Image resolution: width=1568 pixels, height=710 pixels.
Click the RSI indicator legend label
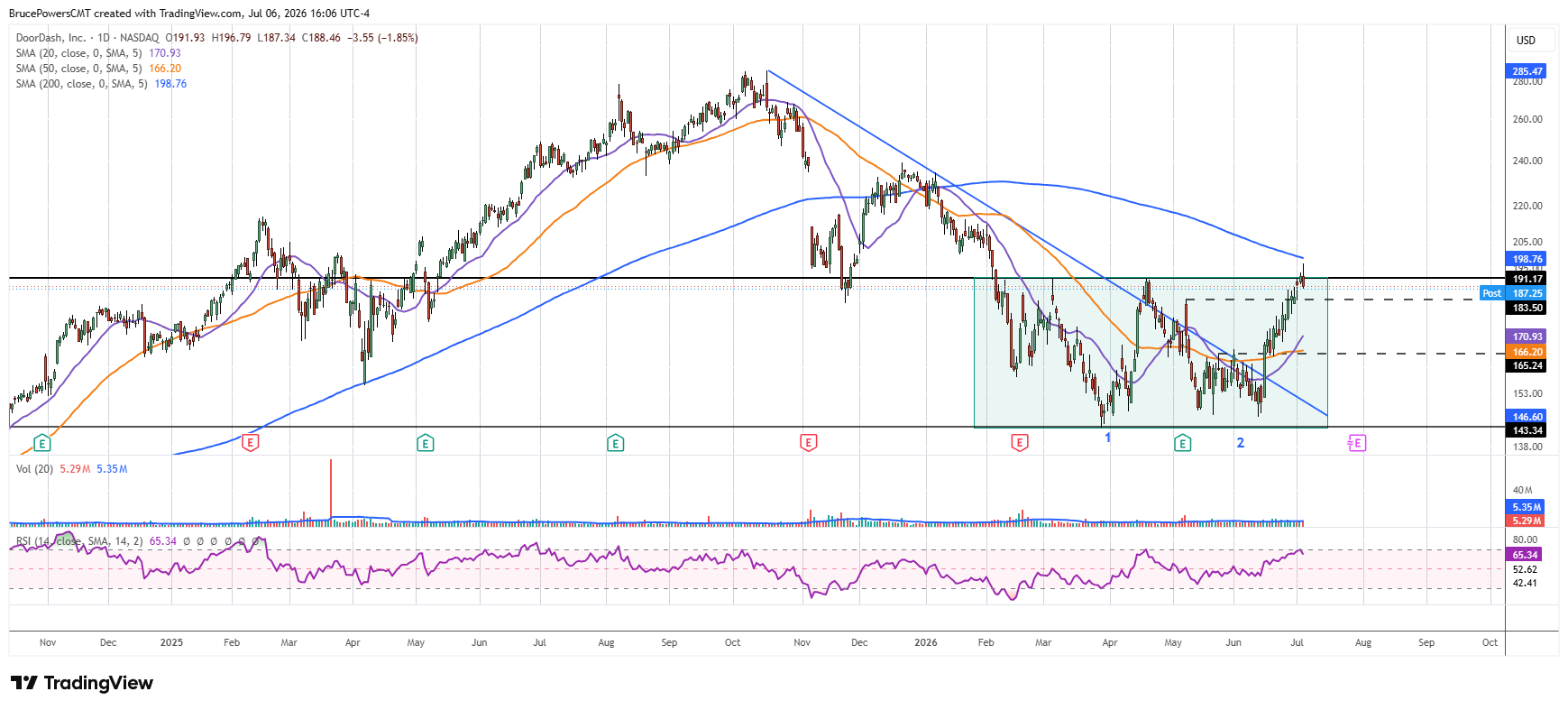click(x=78, y=541)
